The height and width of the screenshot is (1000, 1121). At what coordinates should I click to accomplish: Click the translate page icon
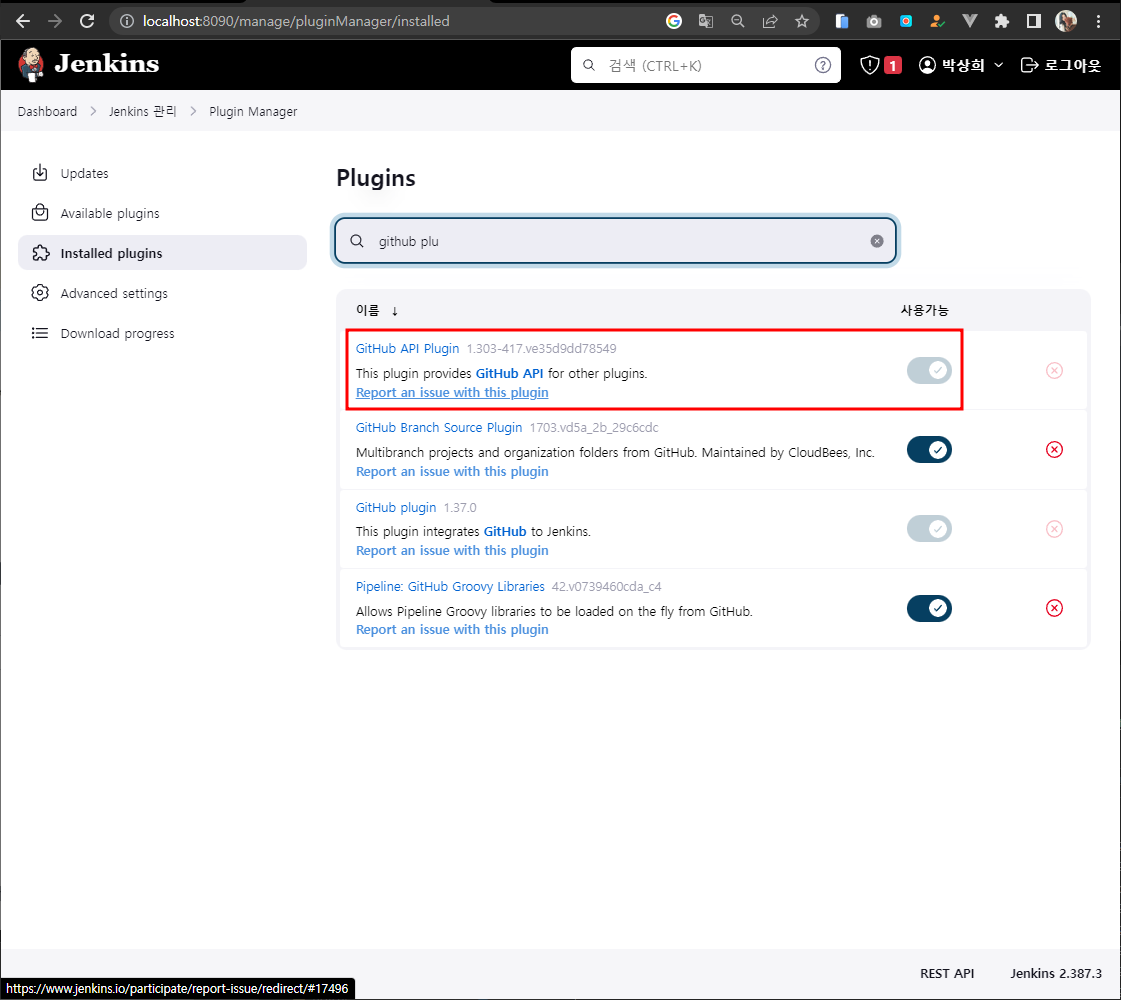tap(706, 21)
